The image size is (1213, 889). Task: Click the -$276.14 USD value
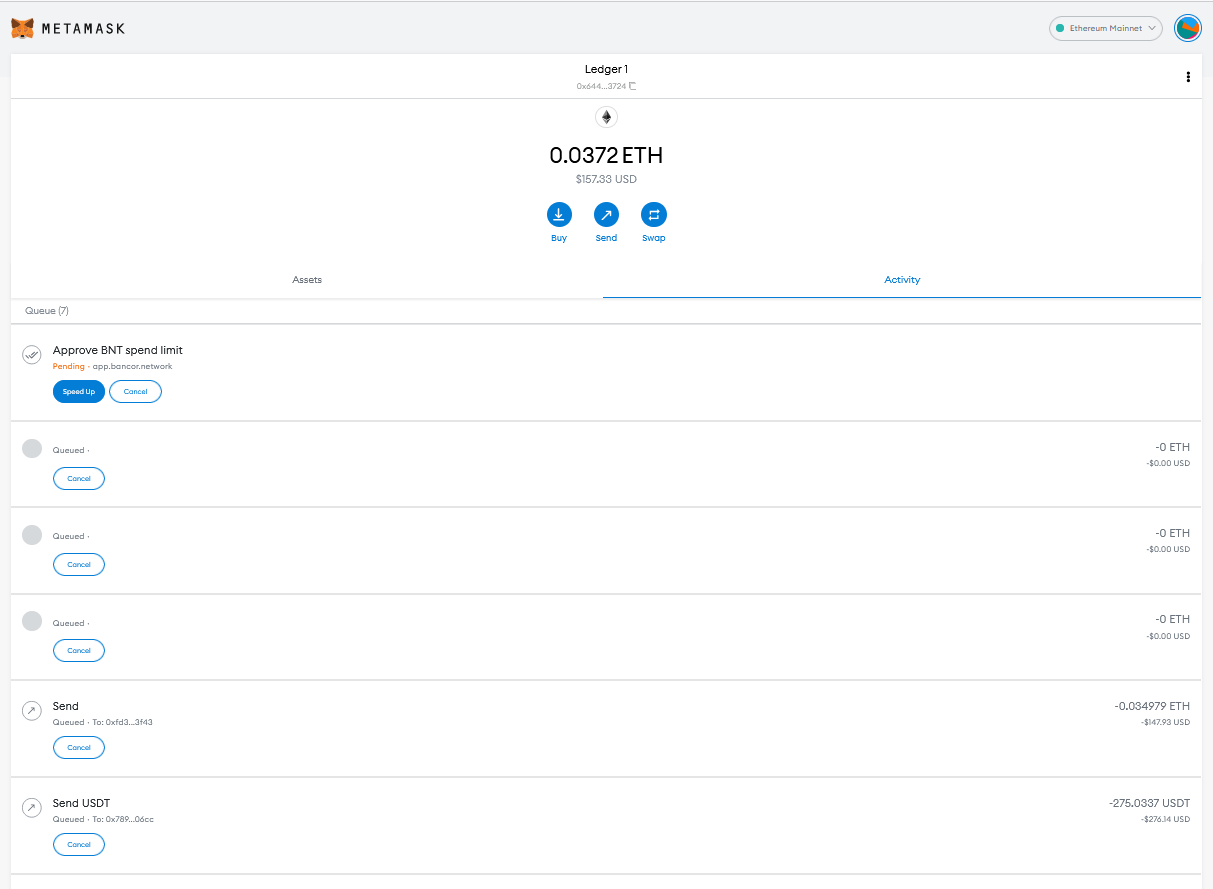pos(1165,819)
